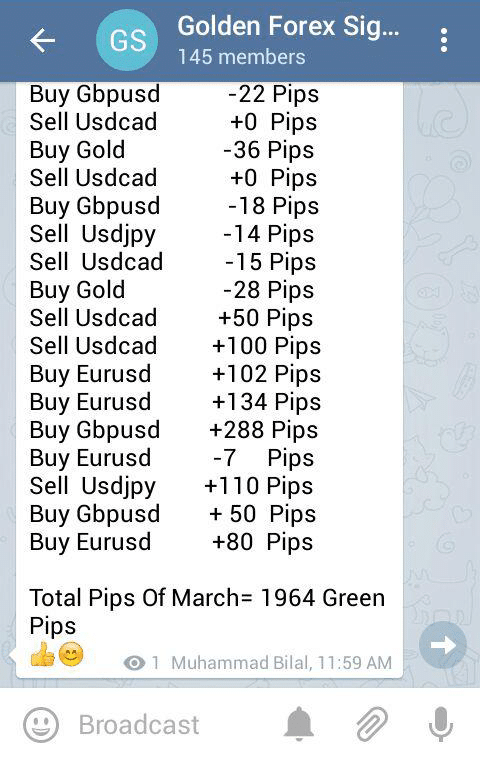The image size is (480, 760).
Task: Open the emoji smiley picker
Action: coord(41,725)
